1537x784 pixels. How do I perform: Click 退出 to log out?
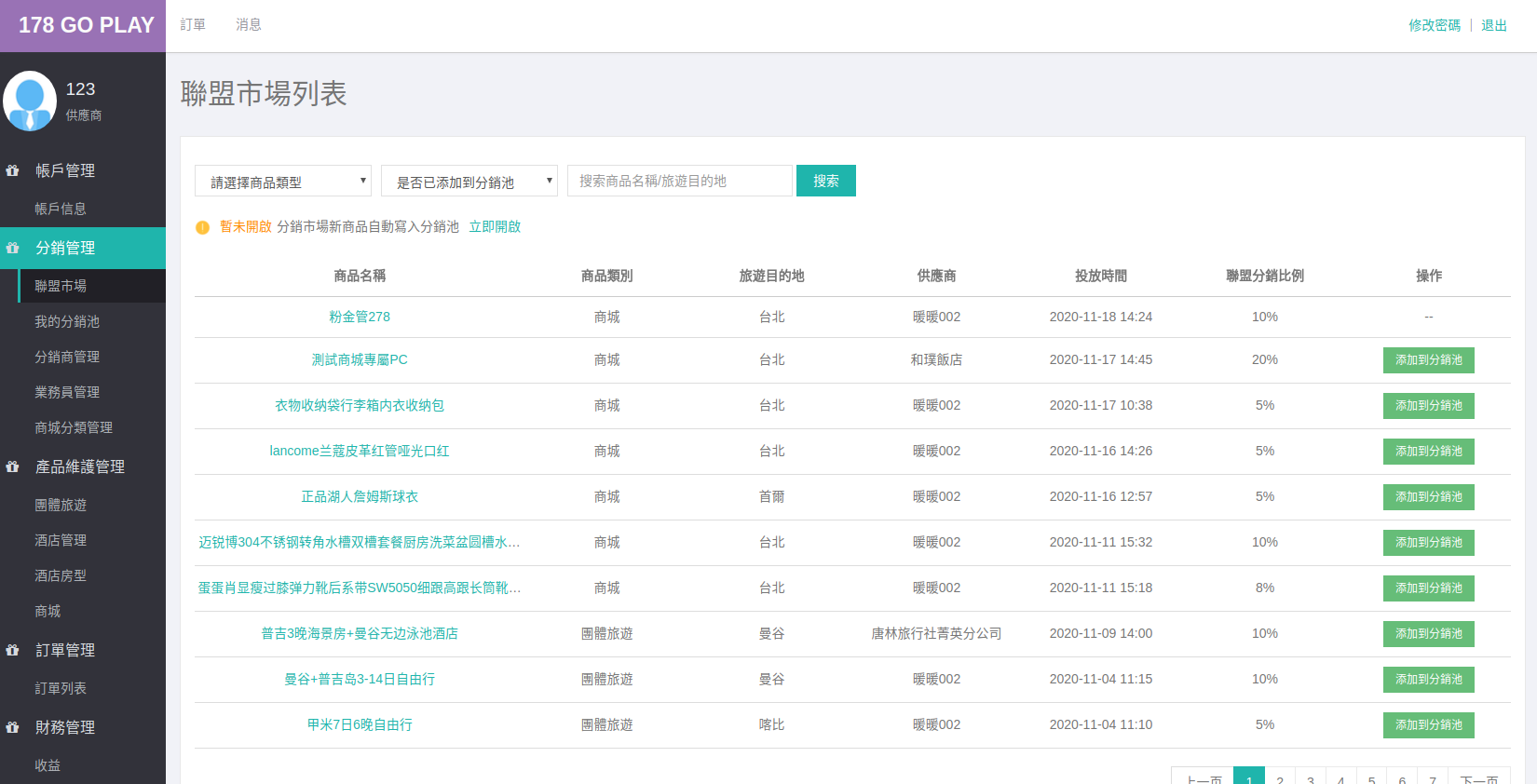coord(1494,25)
